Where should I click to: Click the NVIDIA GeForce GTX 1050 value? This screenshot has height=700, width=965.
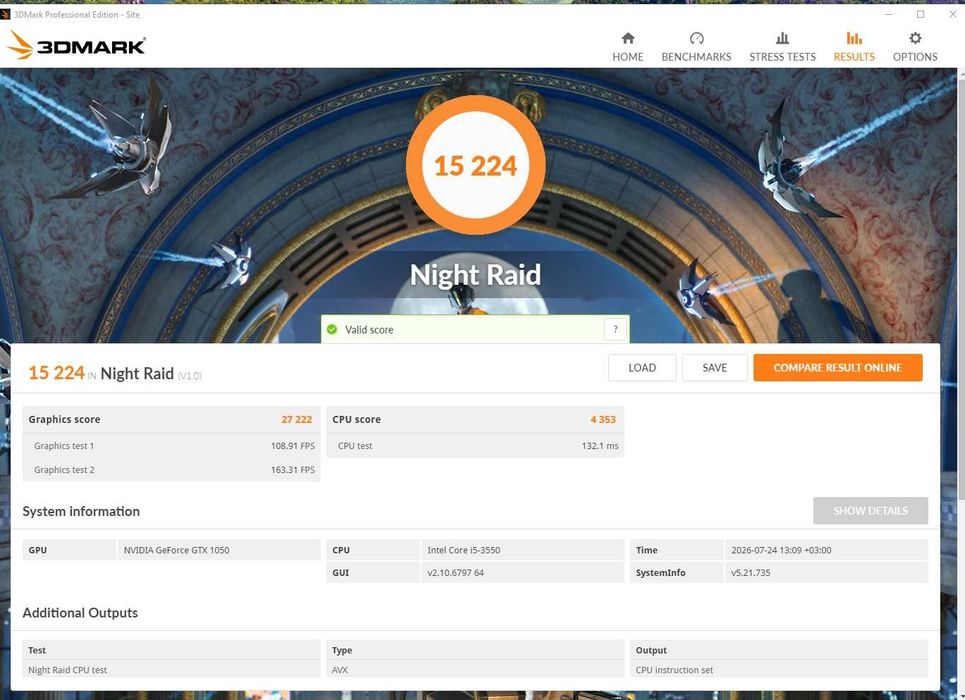[177, 550]
